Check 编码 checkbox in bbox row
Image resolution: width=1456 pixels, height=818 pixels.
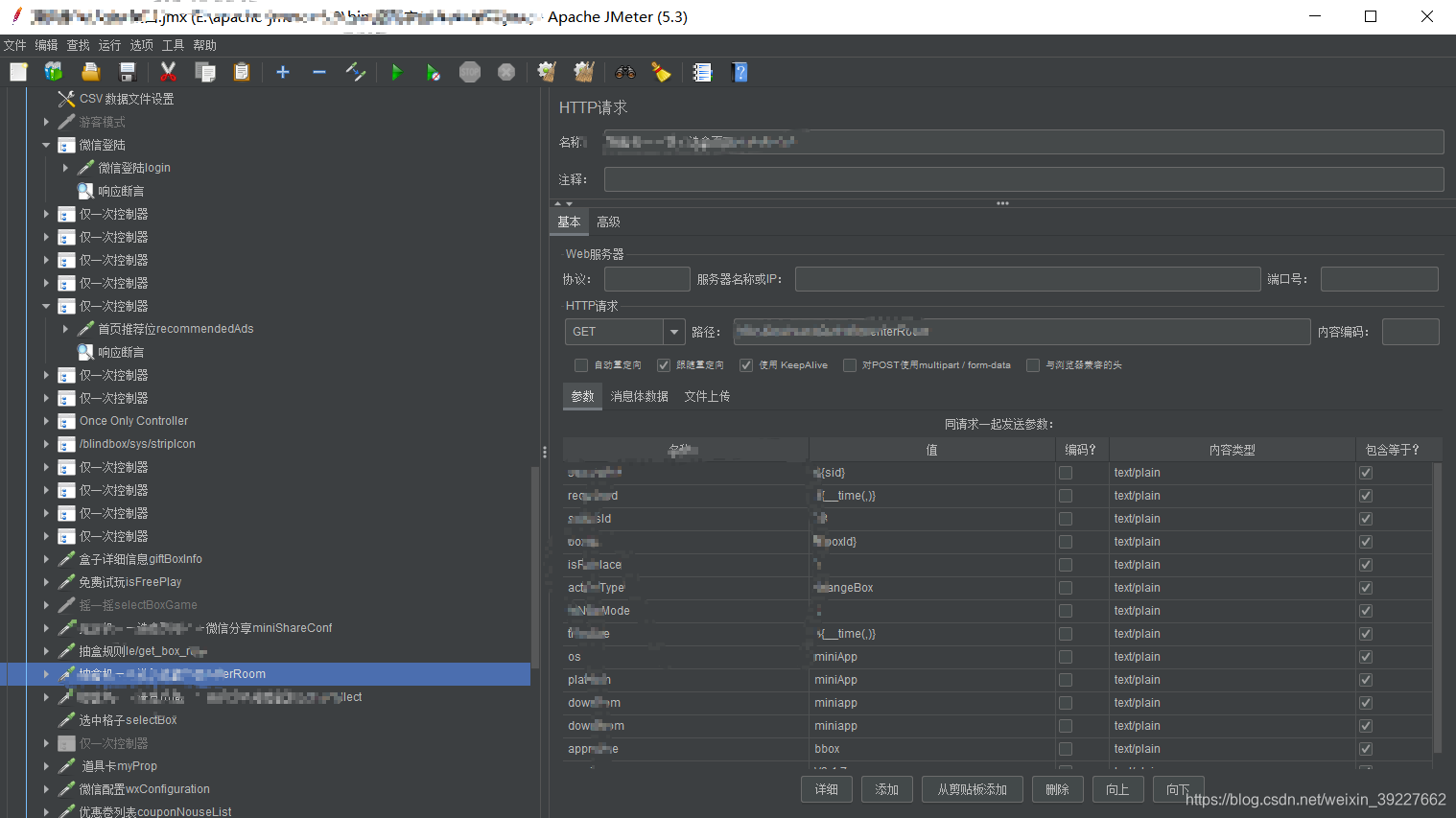[1066, 749]
